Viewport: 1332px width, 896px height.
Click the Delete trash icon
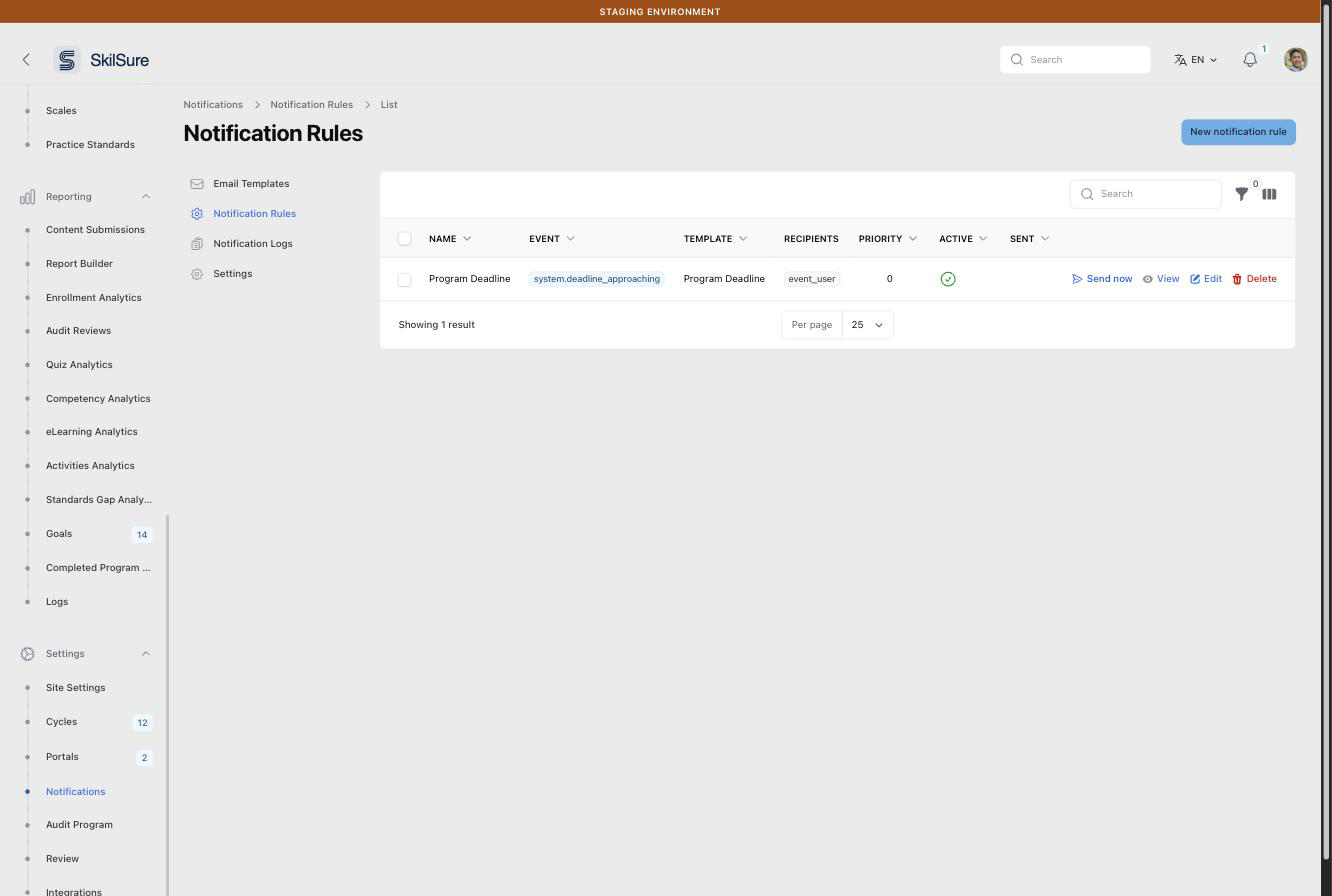(1237, 279)
